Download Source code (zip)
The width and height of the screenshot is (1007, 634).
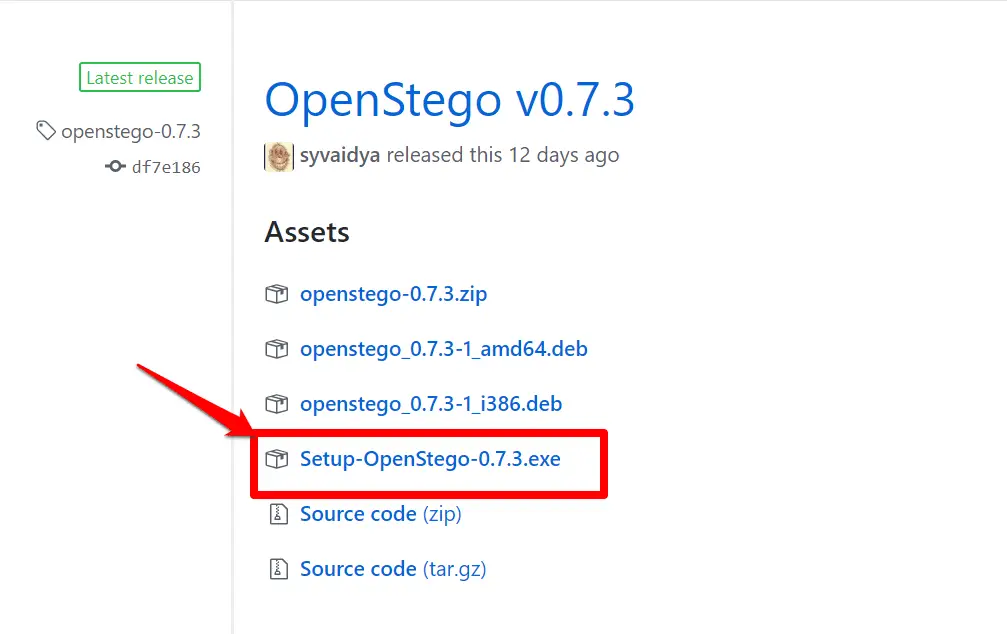point(380,514)
